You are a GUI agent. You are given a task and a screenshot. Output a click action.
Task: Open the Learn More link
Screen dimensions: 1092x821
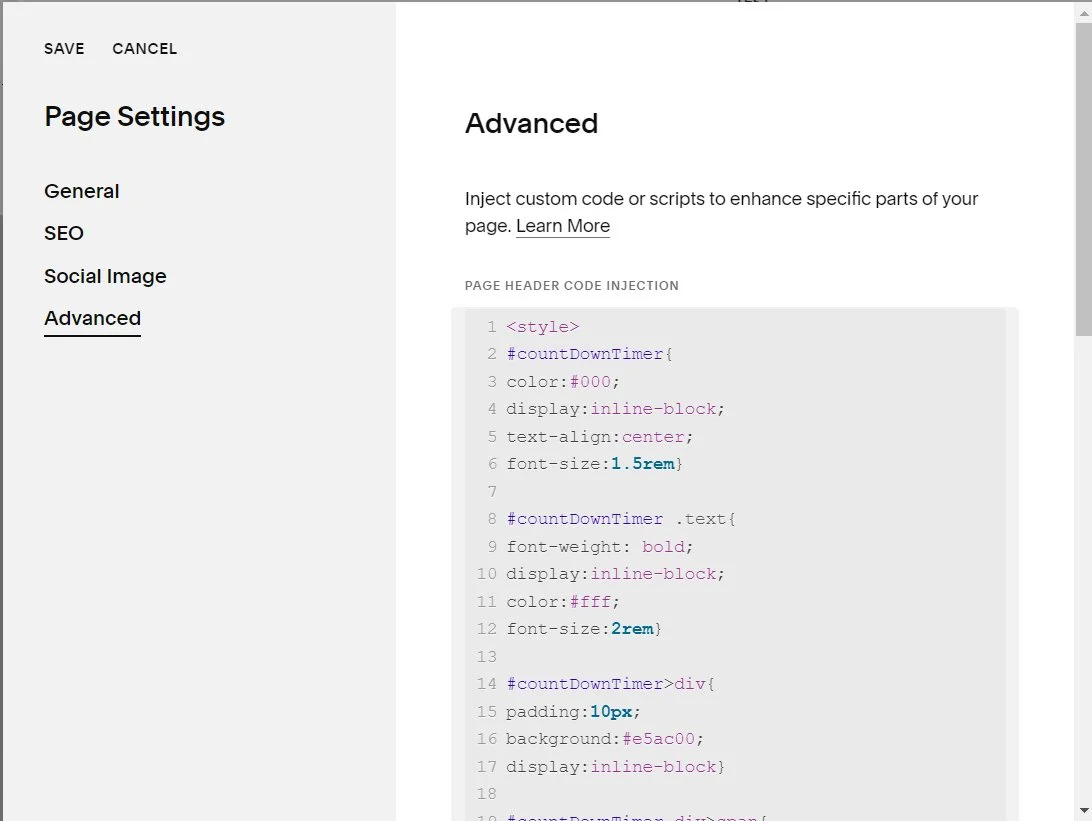click(562, 226)
